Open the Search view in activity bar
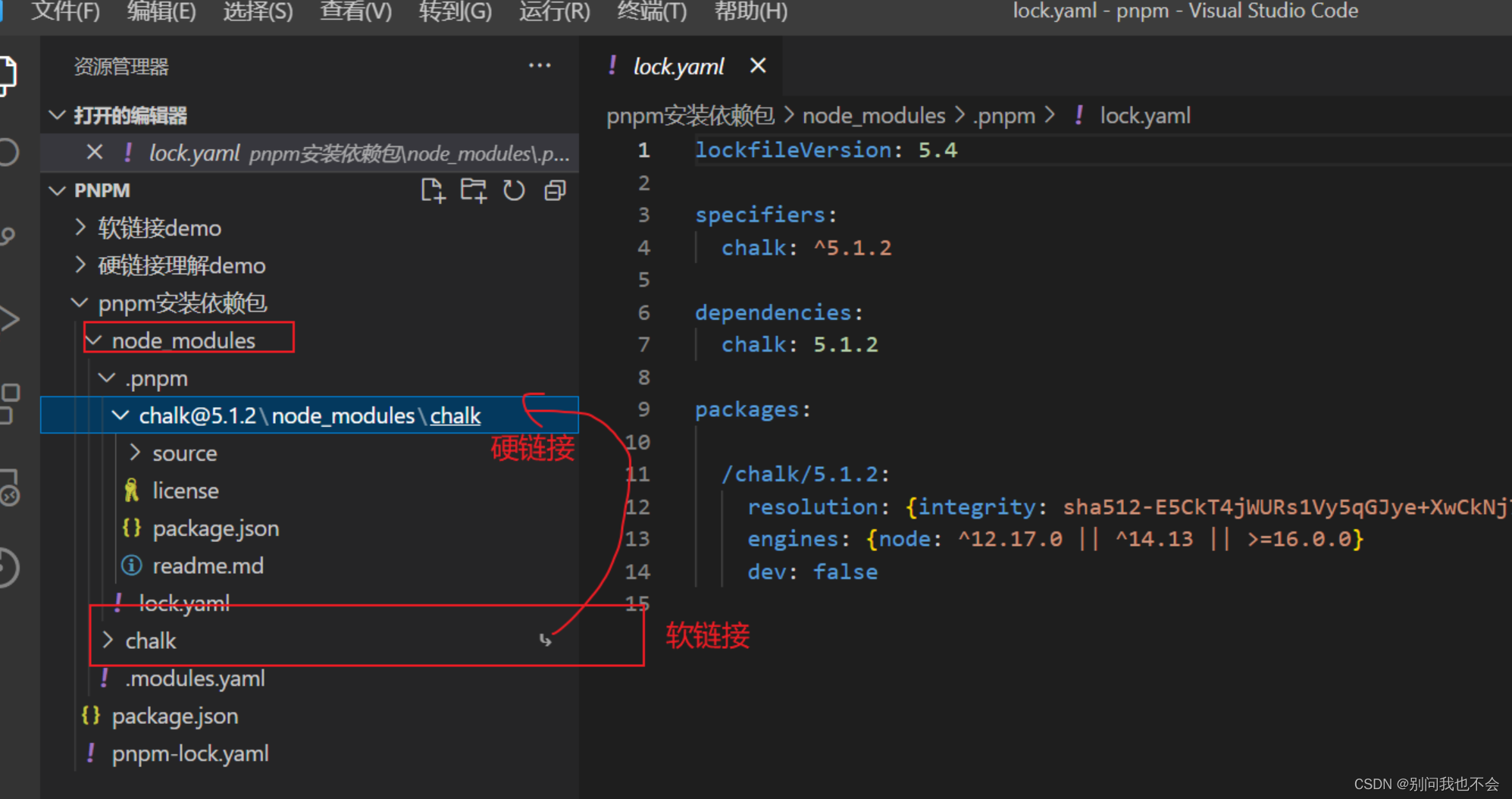 9,152
